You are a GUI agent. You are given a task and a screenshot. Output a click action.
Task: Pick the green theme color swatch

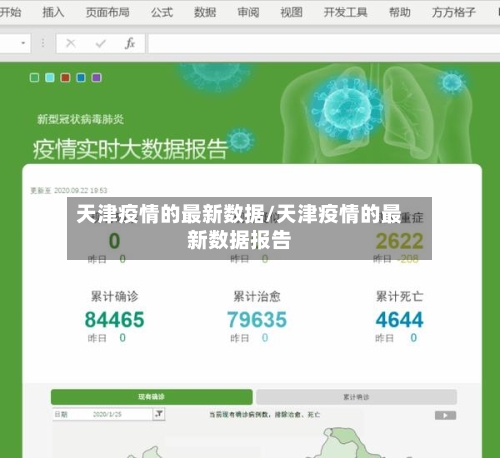pyautogui.click(x=34, y=78)
